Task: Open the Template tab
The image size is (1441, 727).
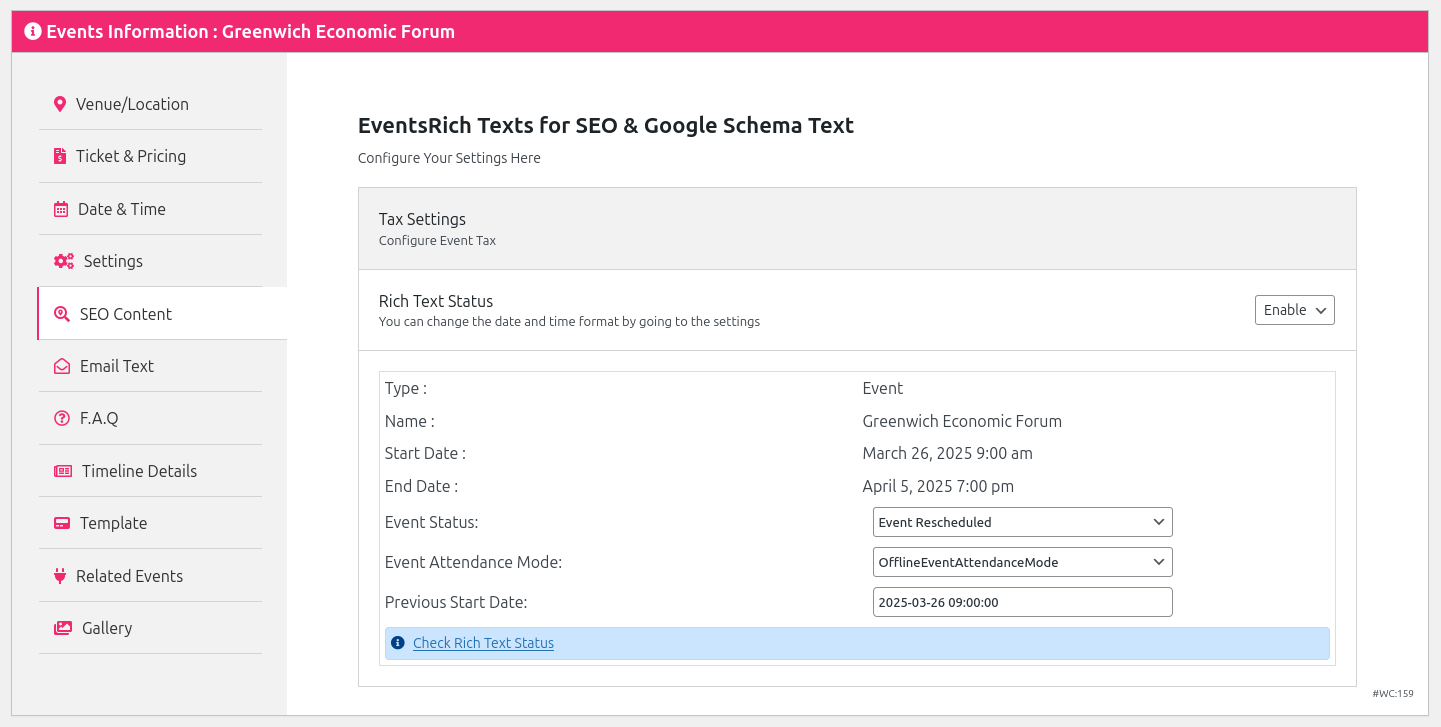Action: (150, 523)
